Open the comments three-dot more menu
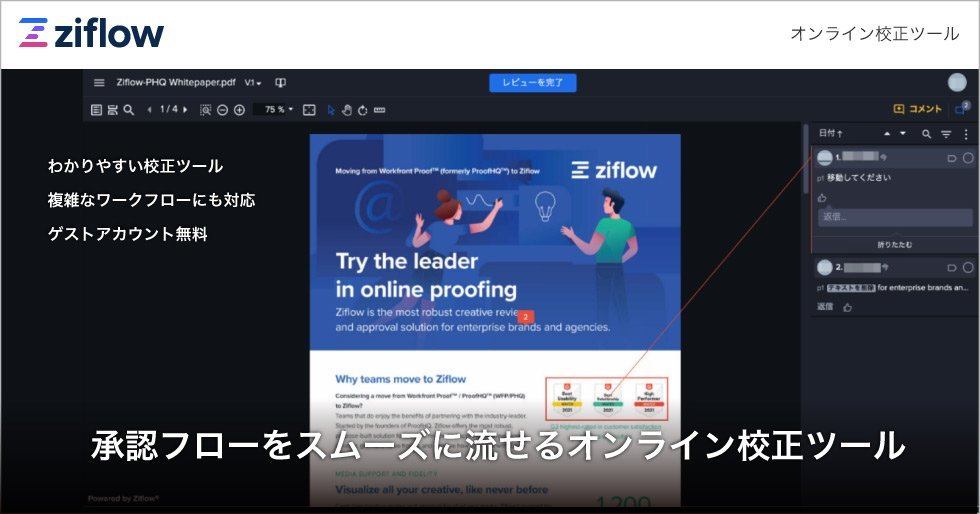Screen dimensions: 980x514 (x=966, y=133)
